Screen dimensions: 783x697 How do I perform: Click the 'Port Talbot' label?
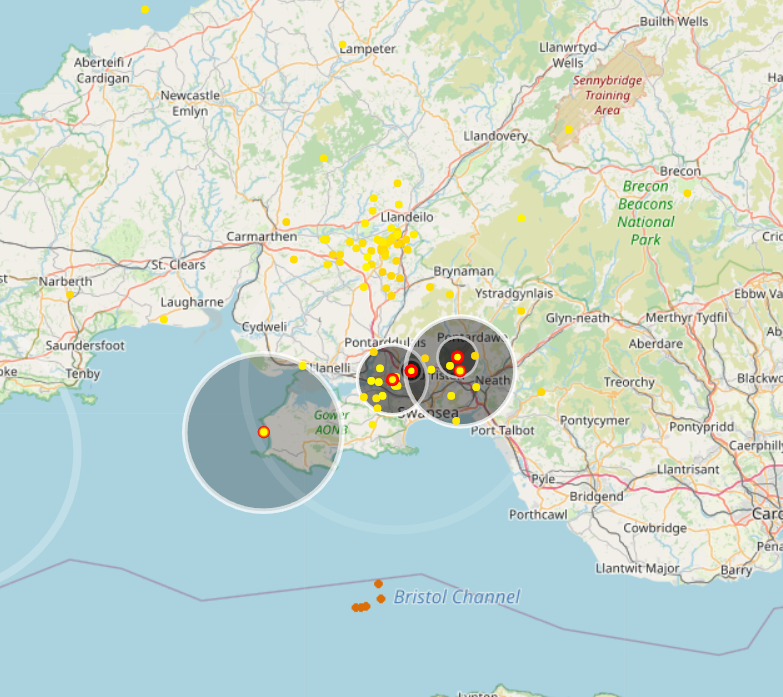tap(502, 430)
